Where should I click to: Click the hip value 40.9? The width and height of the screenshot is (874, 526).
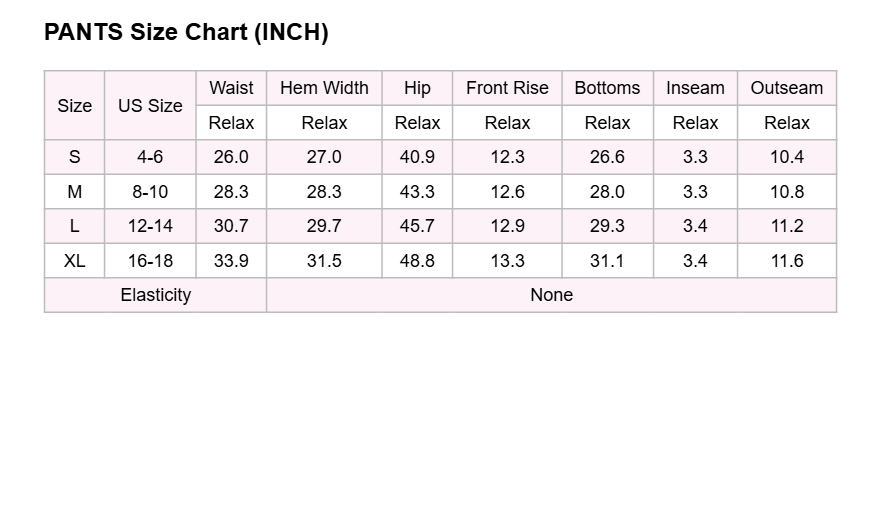[417, 157]
